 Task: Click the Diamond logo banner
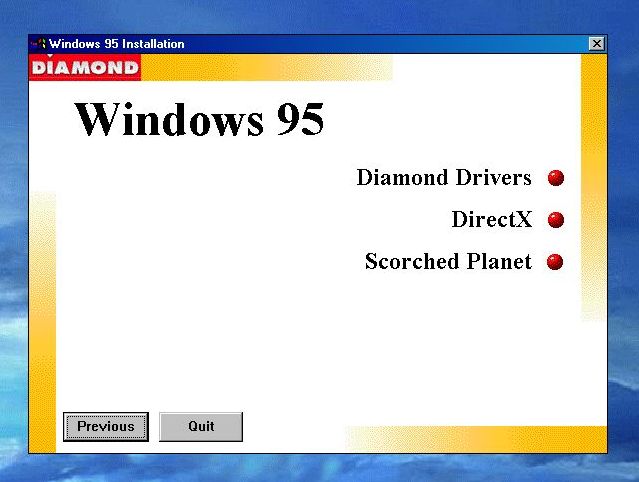click(85, 68)
